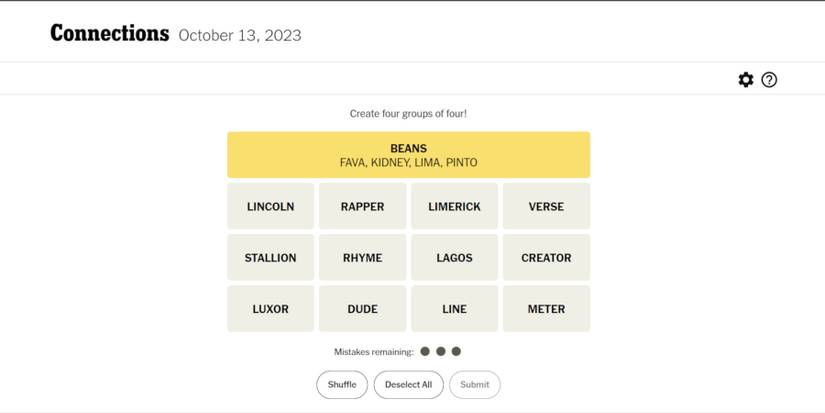The image size is (825, 413).
Task: Click the Deselect All button
Action: point(408,385)
